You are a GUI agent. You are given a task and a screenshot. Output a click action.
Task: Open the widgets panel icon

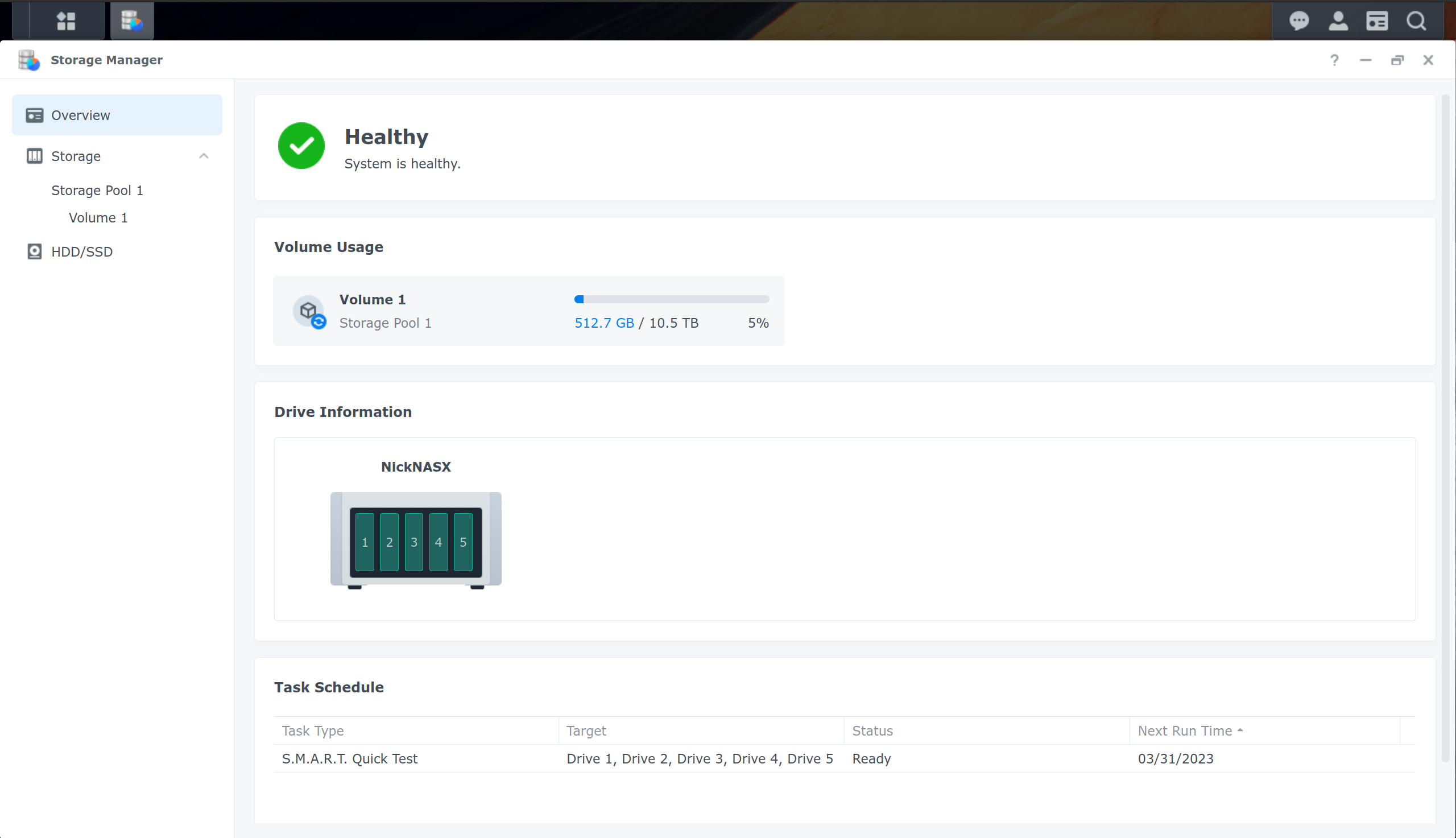(x=1376, y=20)
